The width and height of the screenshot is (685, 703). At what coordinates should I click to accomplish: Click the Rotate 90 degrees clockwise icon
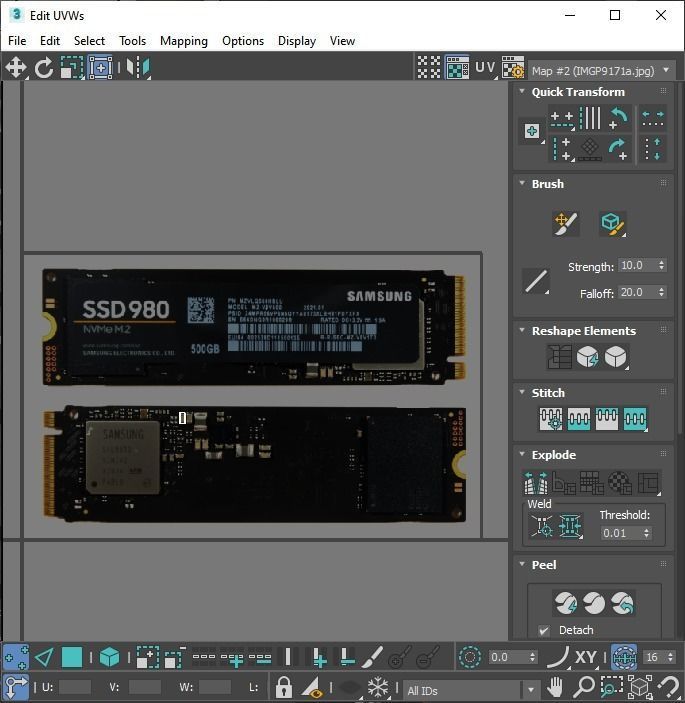[619, 148]
